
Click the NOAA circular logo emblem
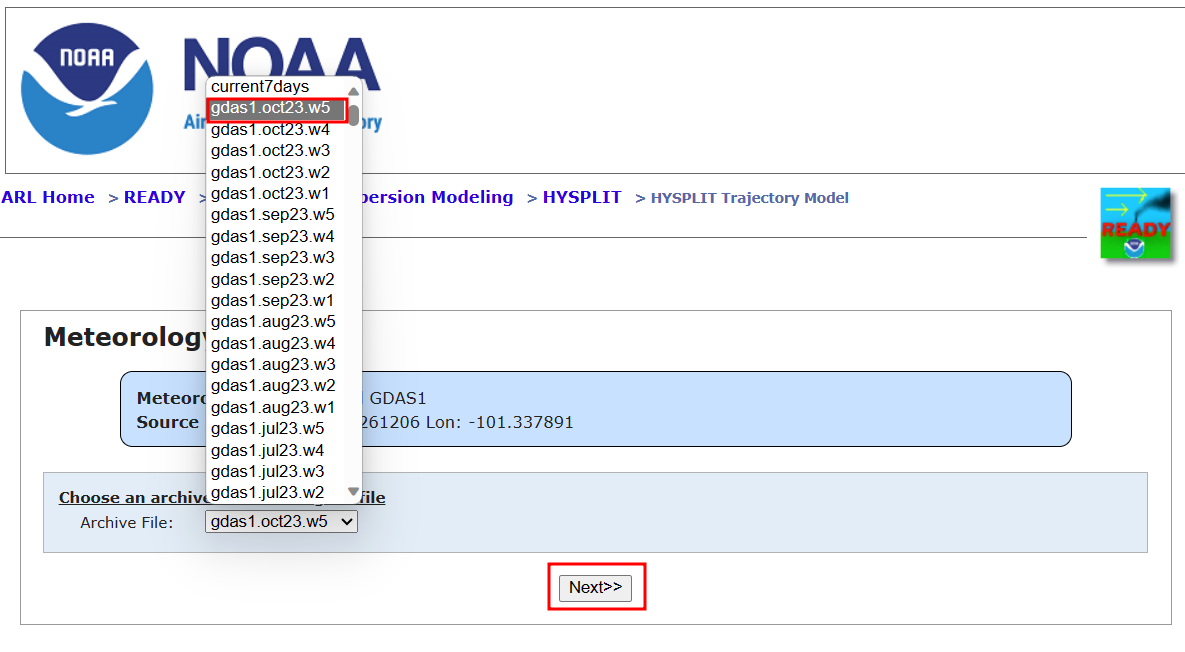87,89
